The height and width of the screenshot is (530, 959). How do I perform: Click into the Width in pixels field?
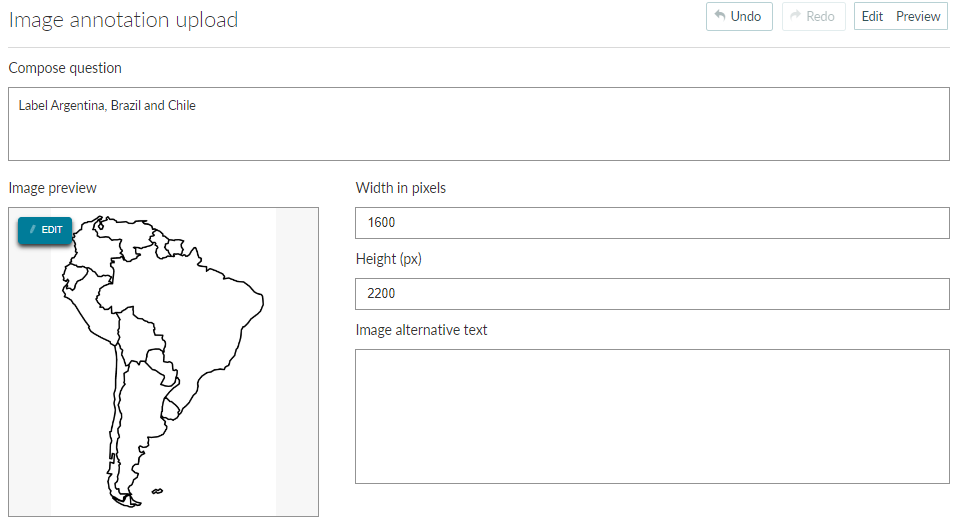(x=652, y=223)
